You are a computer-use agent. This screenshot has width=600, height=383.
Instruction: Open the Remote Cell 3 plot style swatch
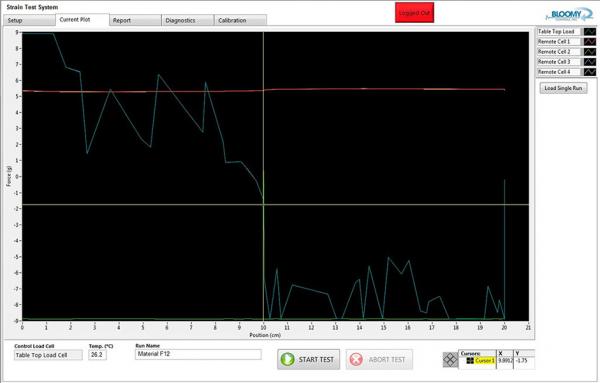[589, 62]
